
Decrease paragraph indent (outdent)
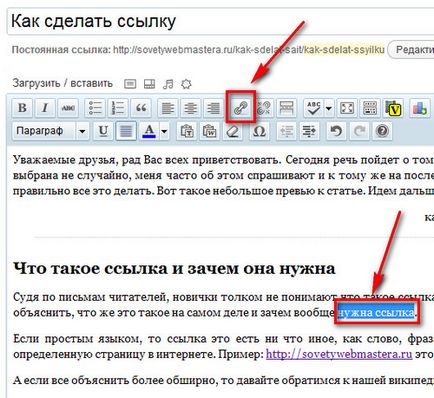coord(286,131)
